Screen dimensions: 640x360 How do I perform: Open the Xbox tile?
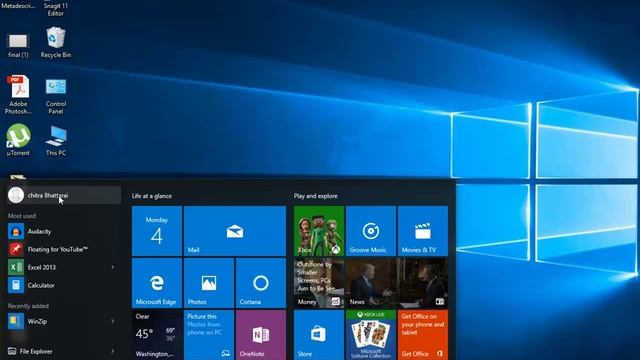[319, 231]
